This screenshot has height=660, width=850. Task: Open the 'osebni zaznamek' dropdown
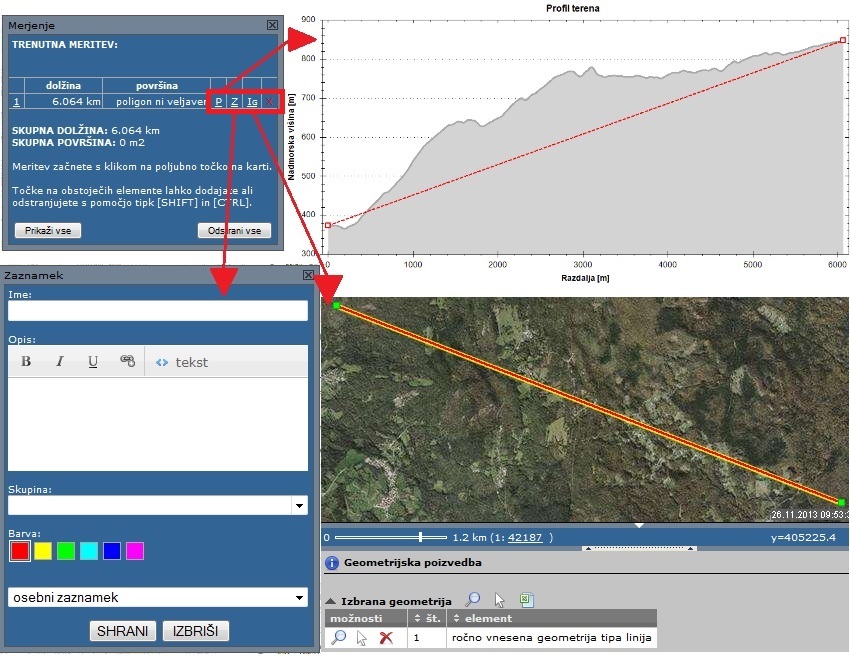(x=300, y=597)
